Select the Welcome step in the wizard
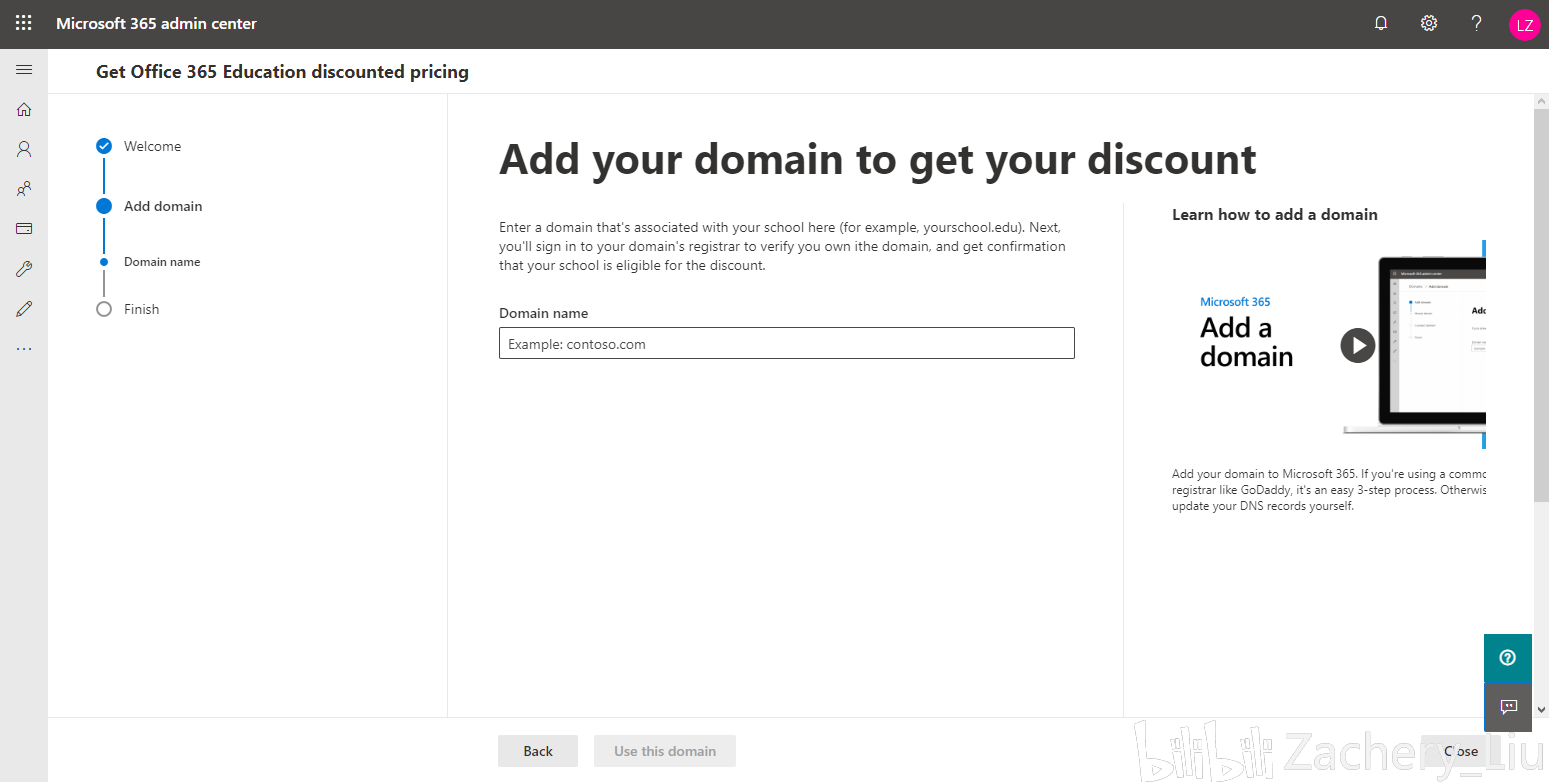Image resolution: width=1549 pixels, height=782 pixels. point(140,146)
